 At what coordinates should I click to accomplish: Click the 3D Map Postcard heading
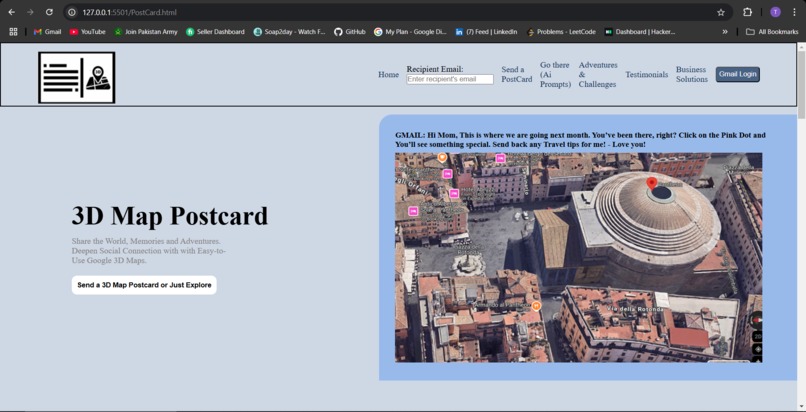170,216
